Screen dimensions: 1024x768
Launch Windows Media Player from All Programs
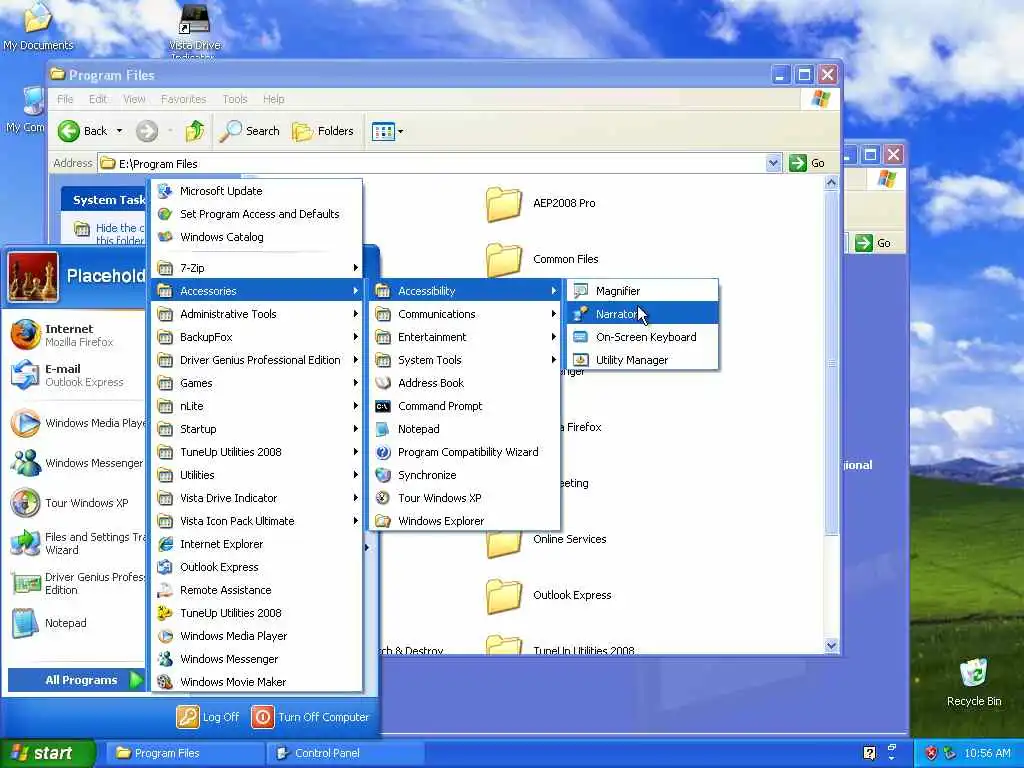[x=257, y=636]
